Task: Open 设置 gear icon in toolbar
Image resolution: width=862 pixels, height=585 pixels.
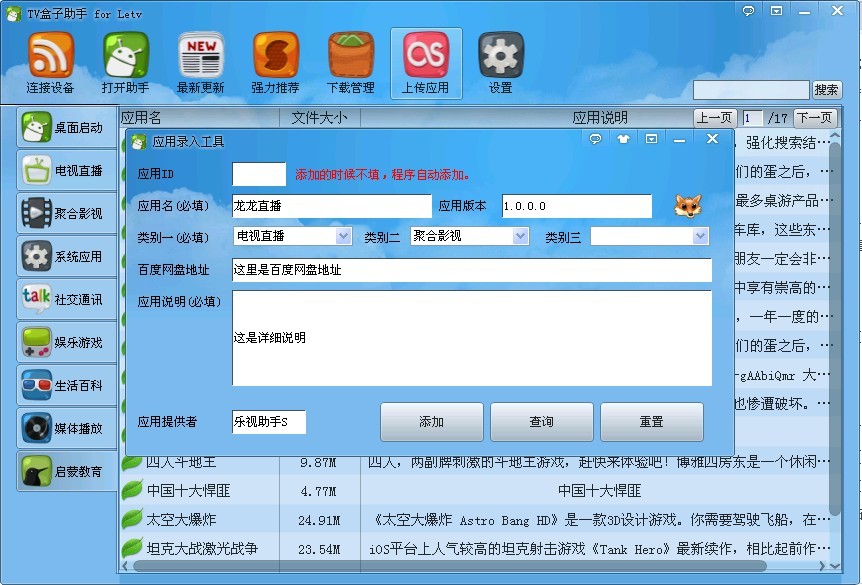Action: click(x=501, y=55)
